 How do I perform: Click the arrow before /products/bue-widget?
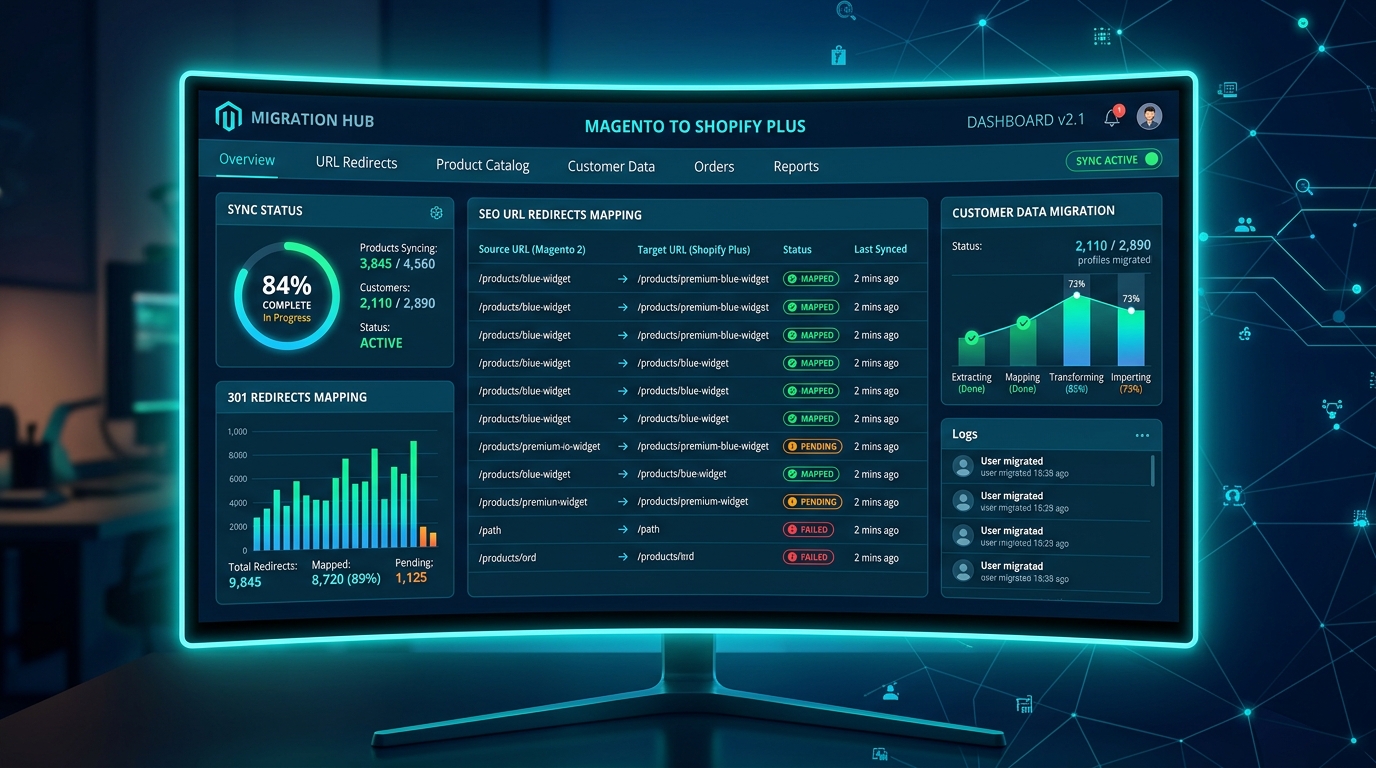point(623,474)
